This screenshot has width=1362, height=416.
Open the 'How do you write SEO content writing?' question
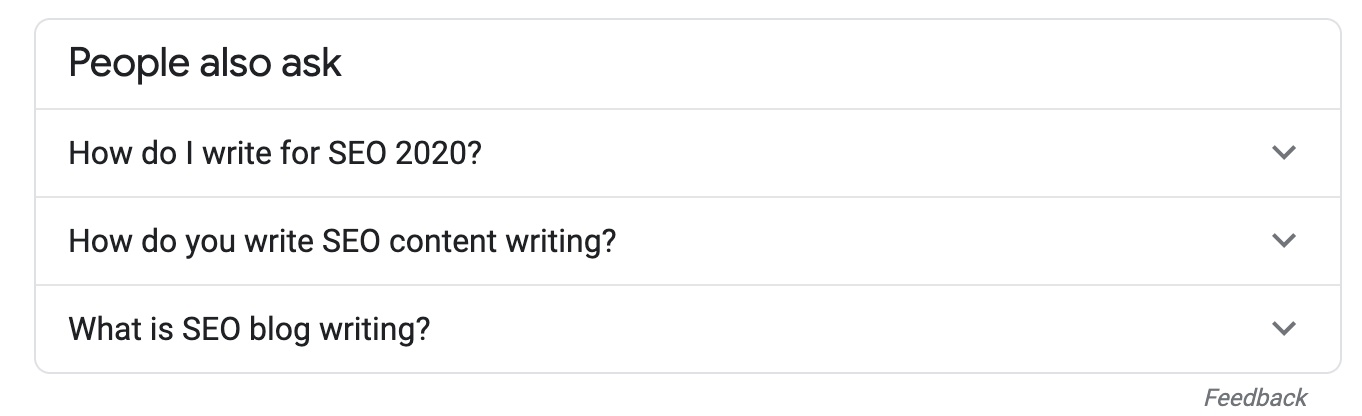341,241
